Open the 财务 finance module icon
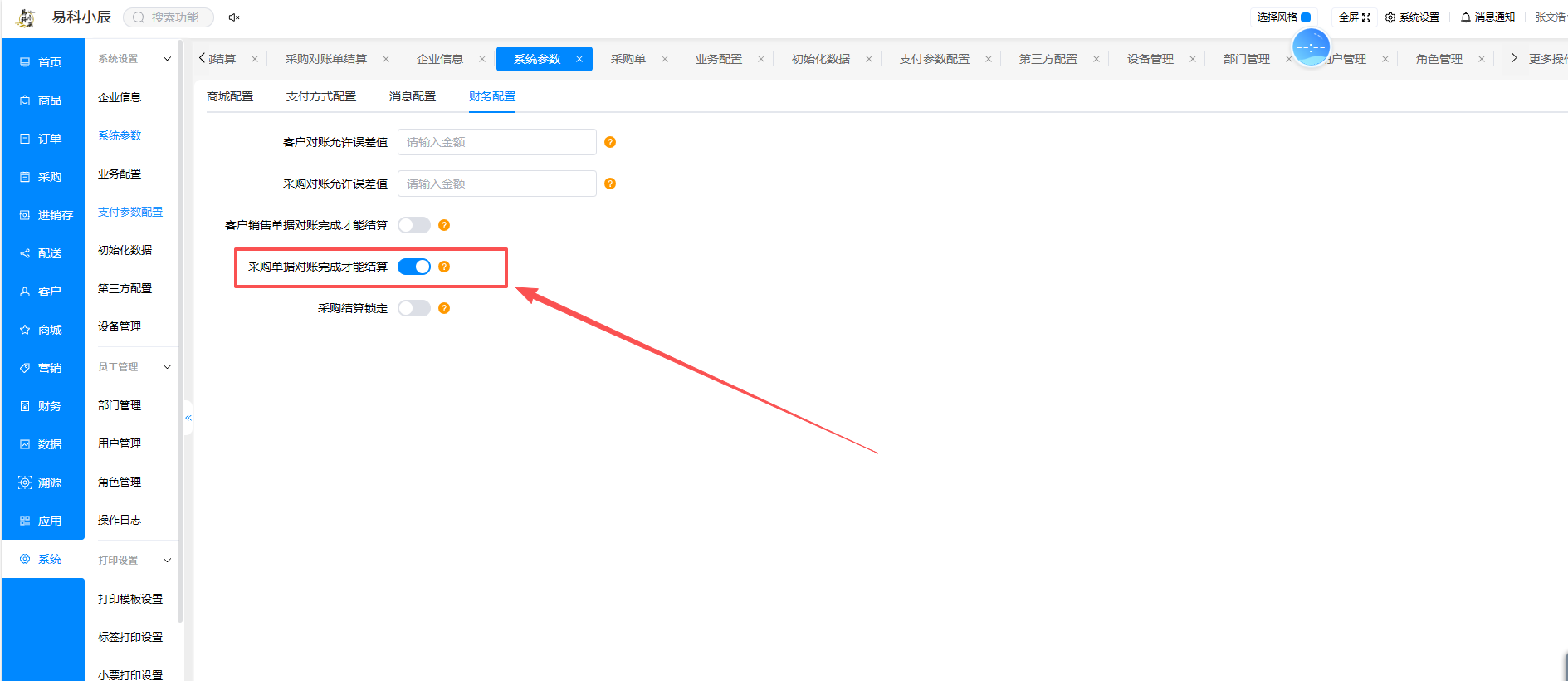This screenshot has width=1568, height=681. point(25,406)
